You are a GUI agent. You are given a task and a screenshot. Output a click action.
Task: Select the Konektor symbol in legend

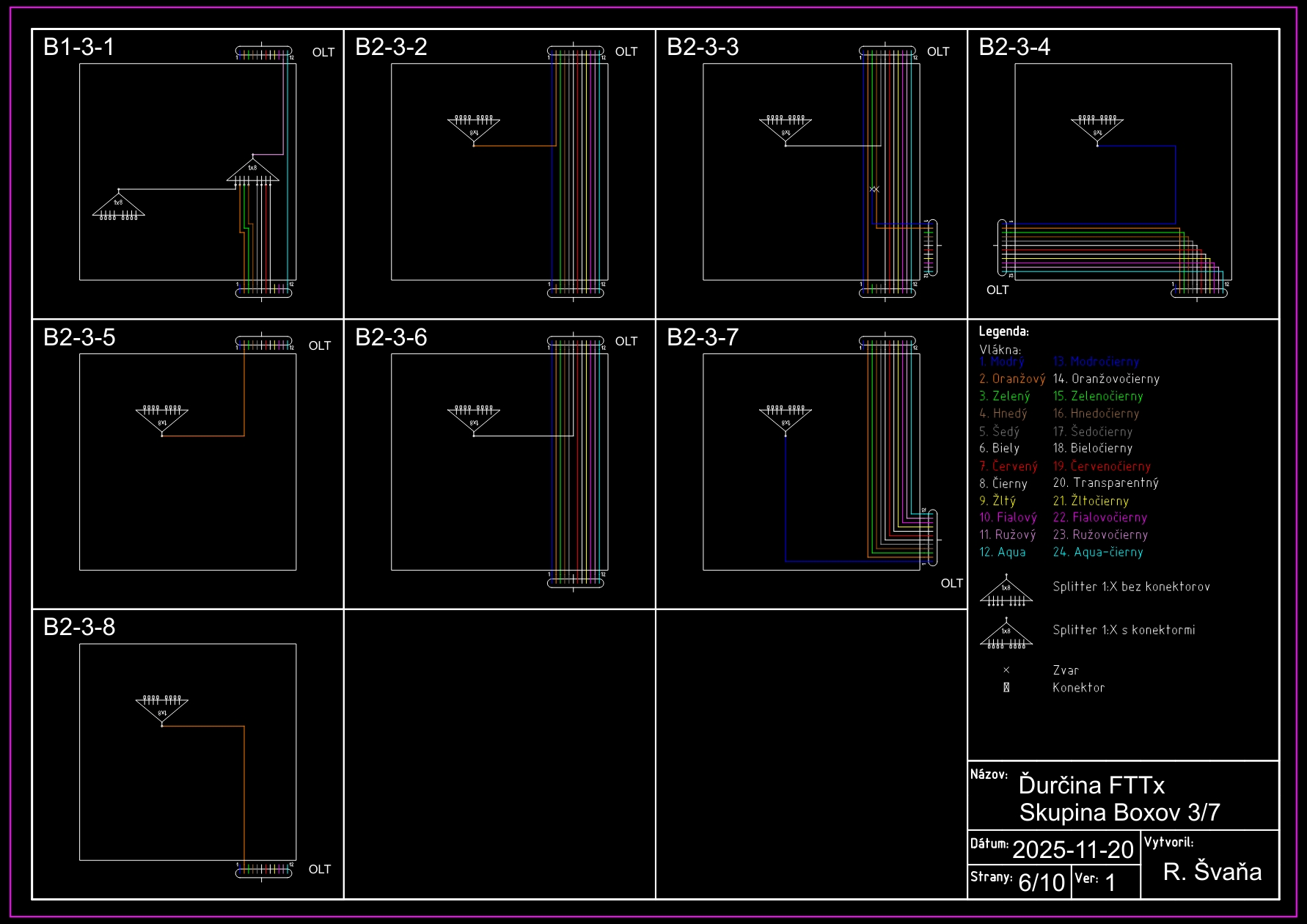(x=1006, y=688)
